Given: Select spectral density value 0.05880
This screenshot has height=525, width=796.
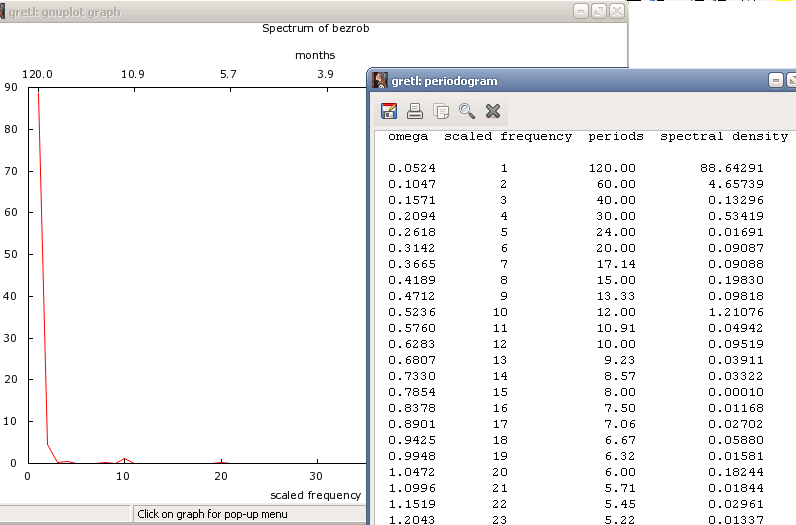Looking at the screenshot, I should click(736, 440).
